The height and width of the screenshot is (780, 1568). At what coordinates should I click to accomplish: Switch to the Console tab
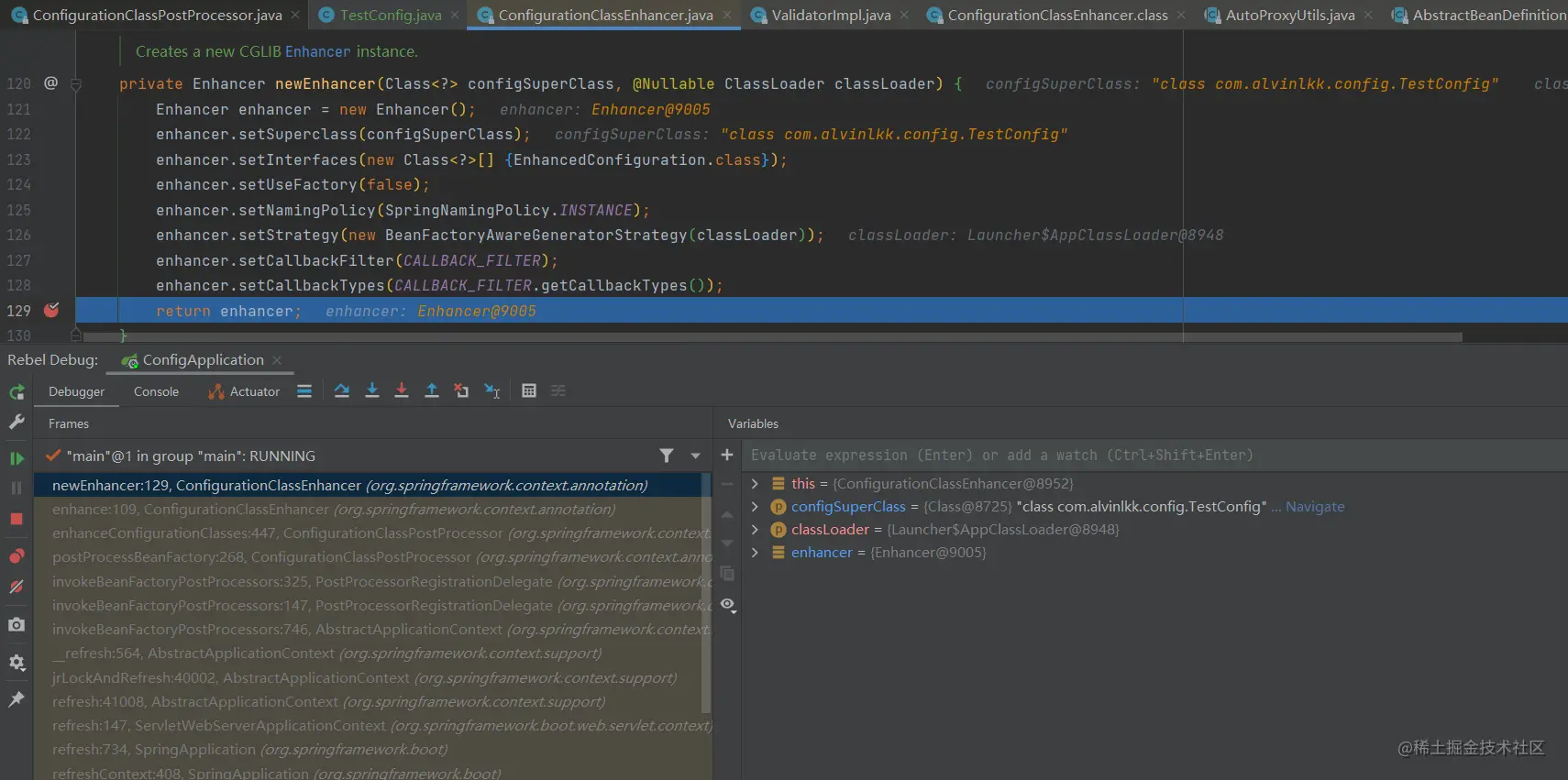click(156, 391)
